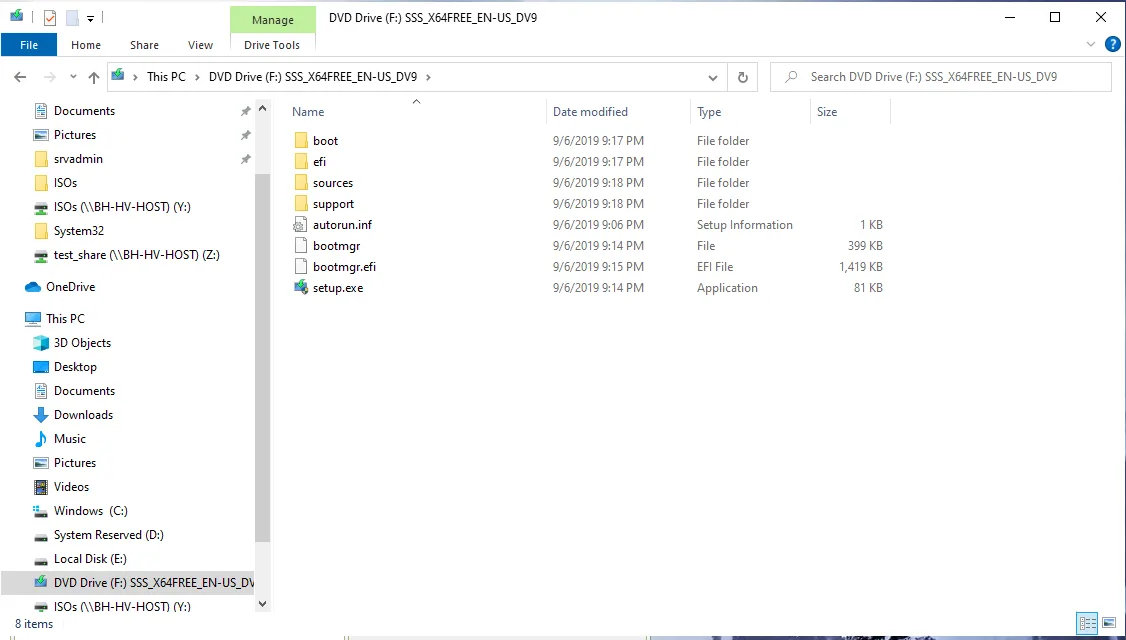This screenshot has height=640, width=1126.
Task: Refresh the DVD Drive folder view
Action: [x=743, y=77]
